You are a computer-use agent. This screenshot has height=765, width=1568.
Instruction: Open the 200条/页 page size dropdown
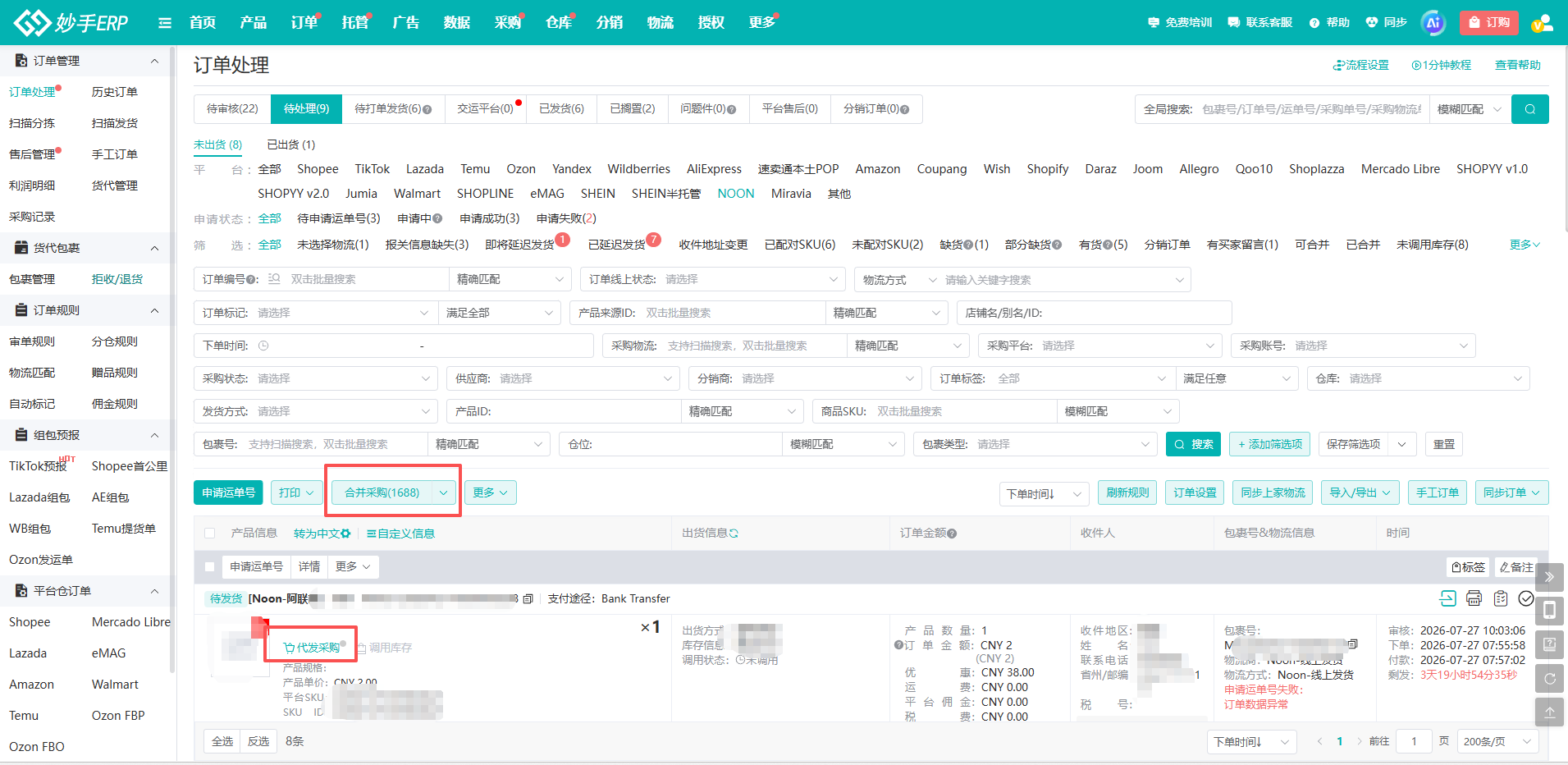(x=1497, y=742)
